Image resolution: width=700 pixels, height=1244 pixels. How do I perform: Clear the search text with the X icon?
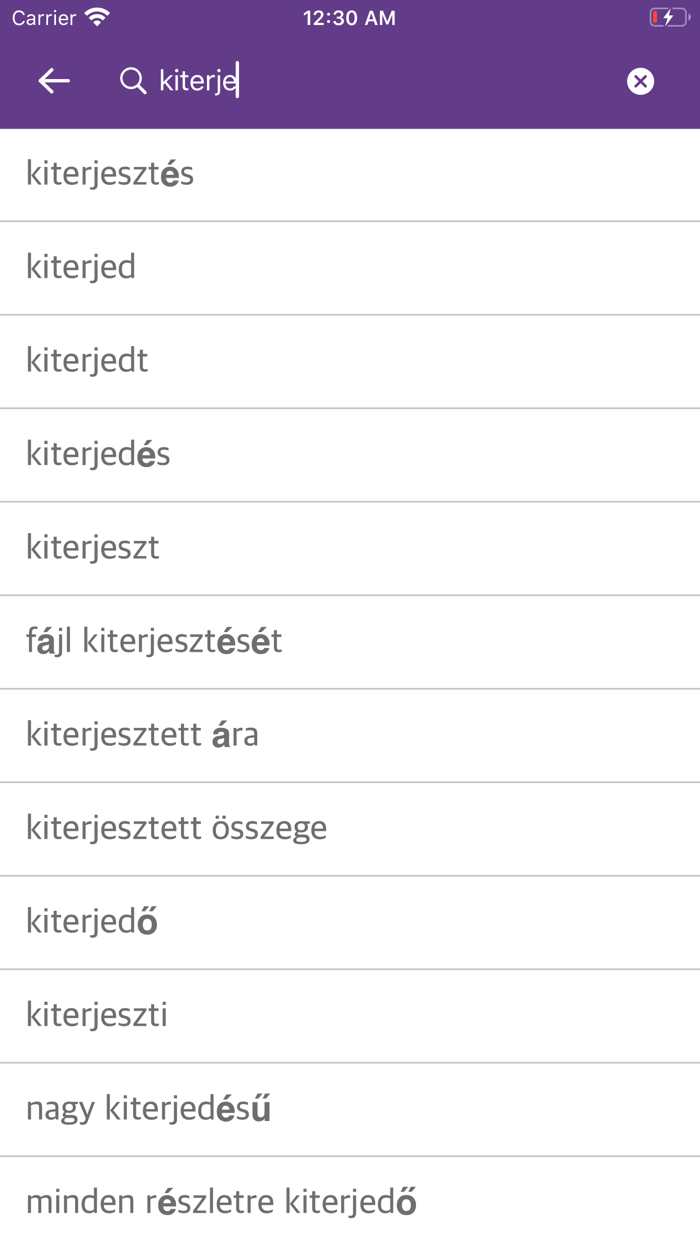click(x=640, y=81)
